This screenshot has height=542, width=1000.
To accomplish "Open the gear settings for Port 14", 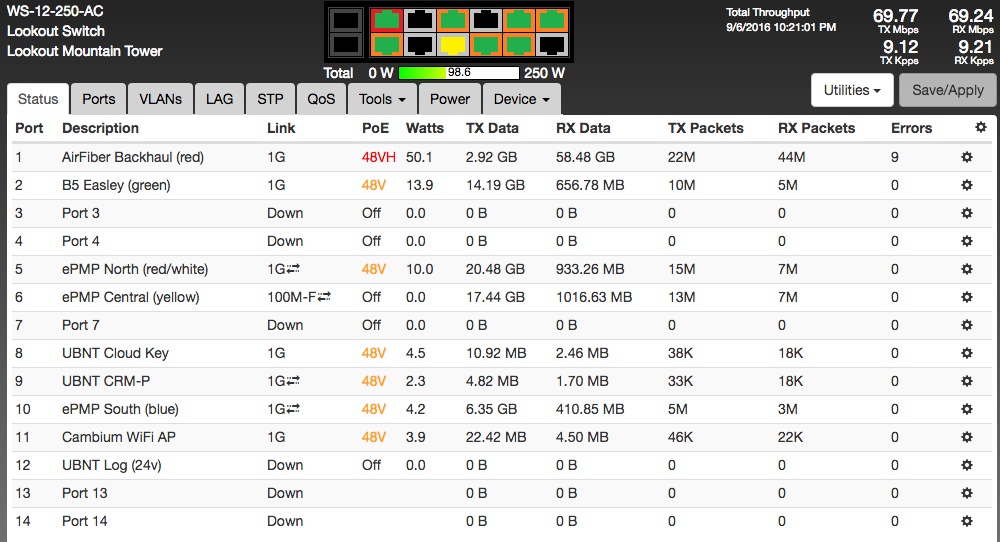I will (966, 521).
